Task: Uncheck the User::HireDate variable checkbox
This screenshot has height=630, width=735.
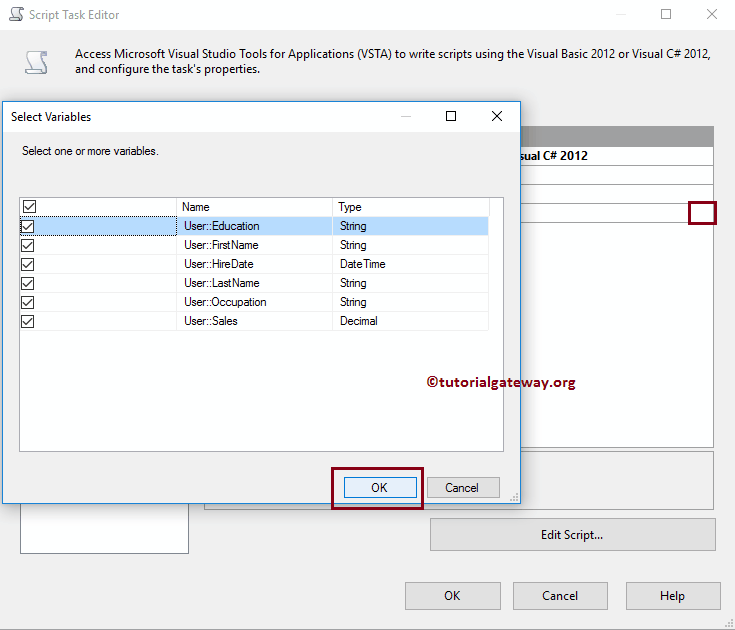Action: pos(28,264)
